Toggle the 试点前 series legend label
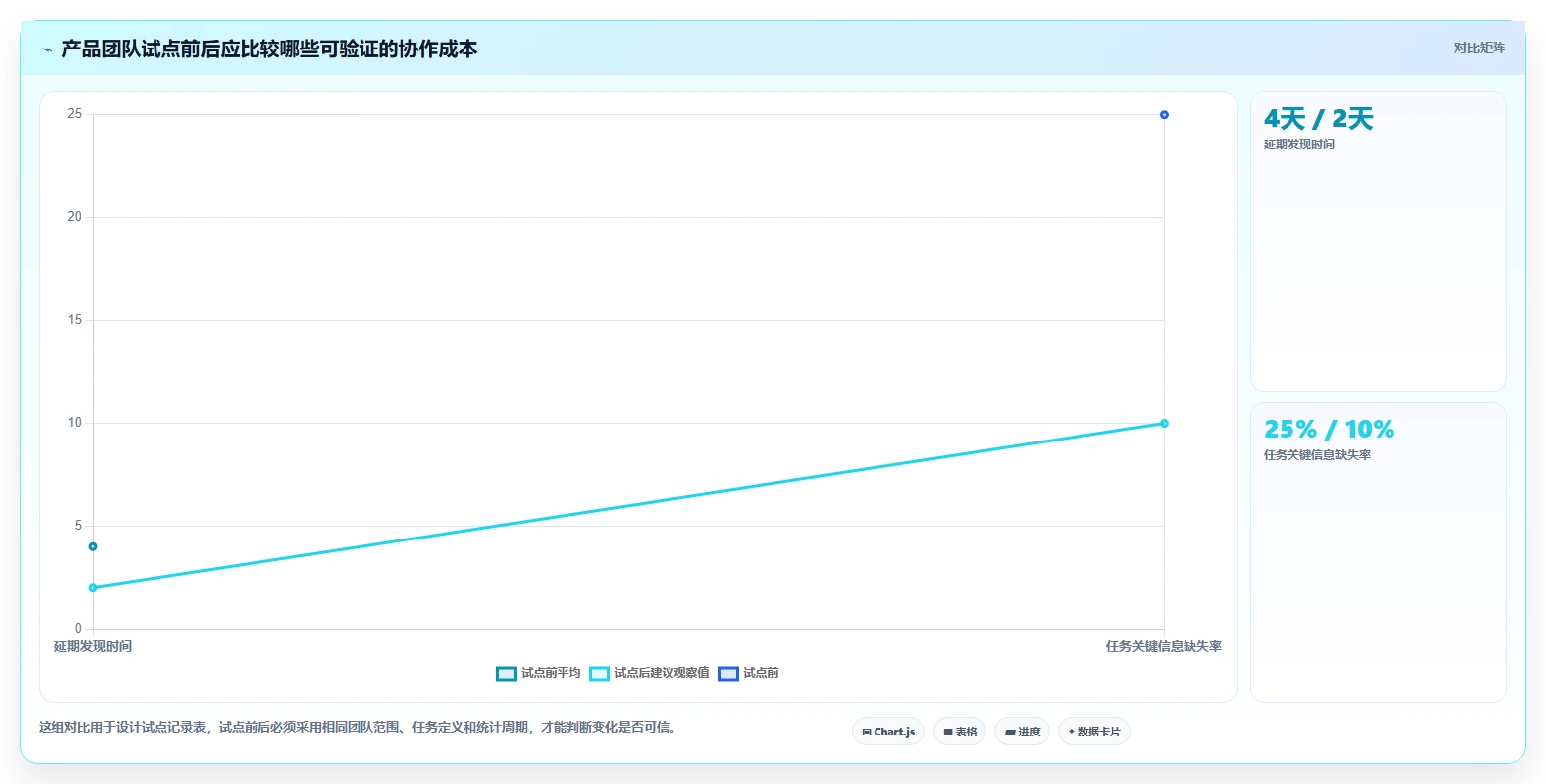 [761, 674]
